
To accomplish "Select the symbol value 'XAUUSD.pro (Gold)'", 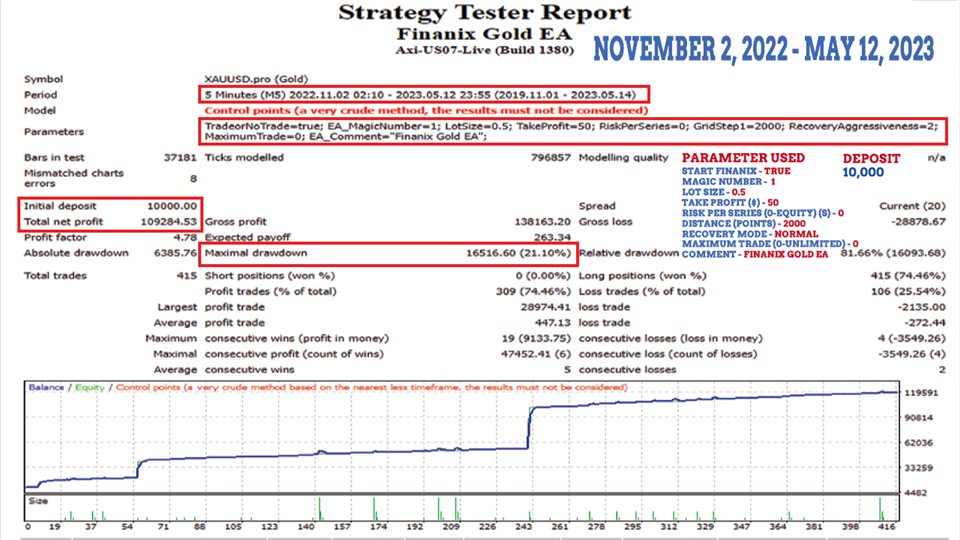I will click(x=256, y=79).
